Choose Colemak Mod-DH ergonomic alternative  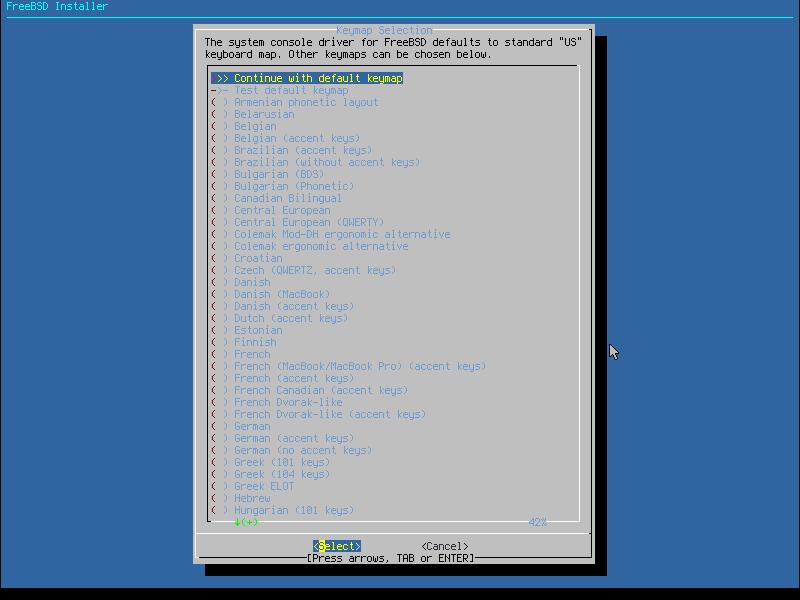pyautogui.click(x=331, y=234)
